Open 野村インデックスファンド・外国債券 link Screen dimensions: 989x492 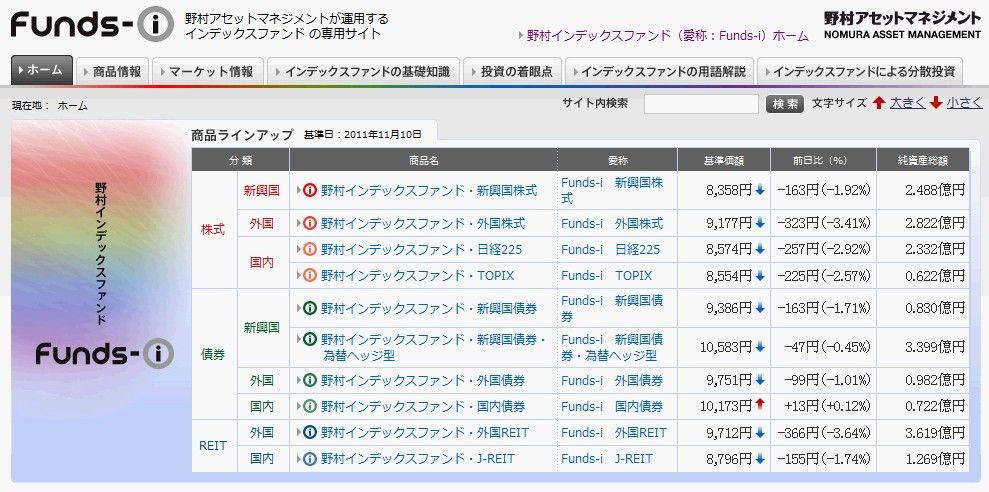423,380
